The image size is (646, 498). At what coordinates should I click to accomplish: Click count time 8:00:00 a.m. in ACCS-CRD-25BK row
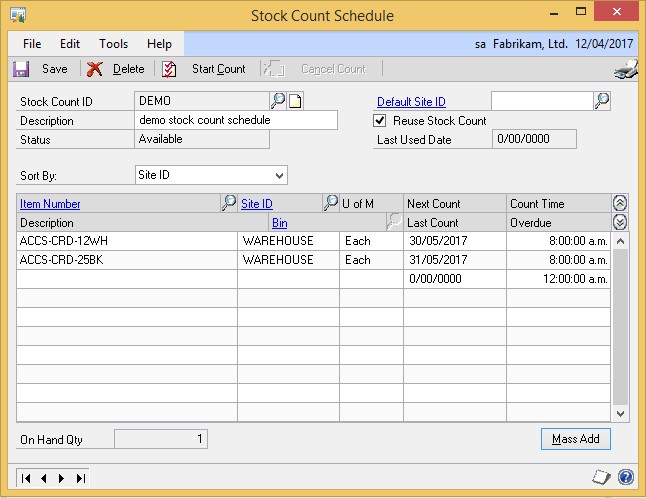click(559, 260)
